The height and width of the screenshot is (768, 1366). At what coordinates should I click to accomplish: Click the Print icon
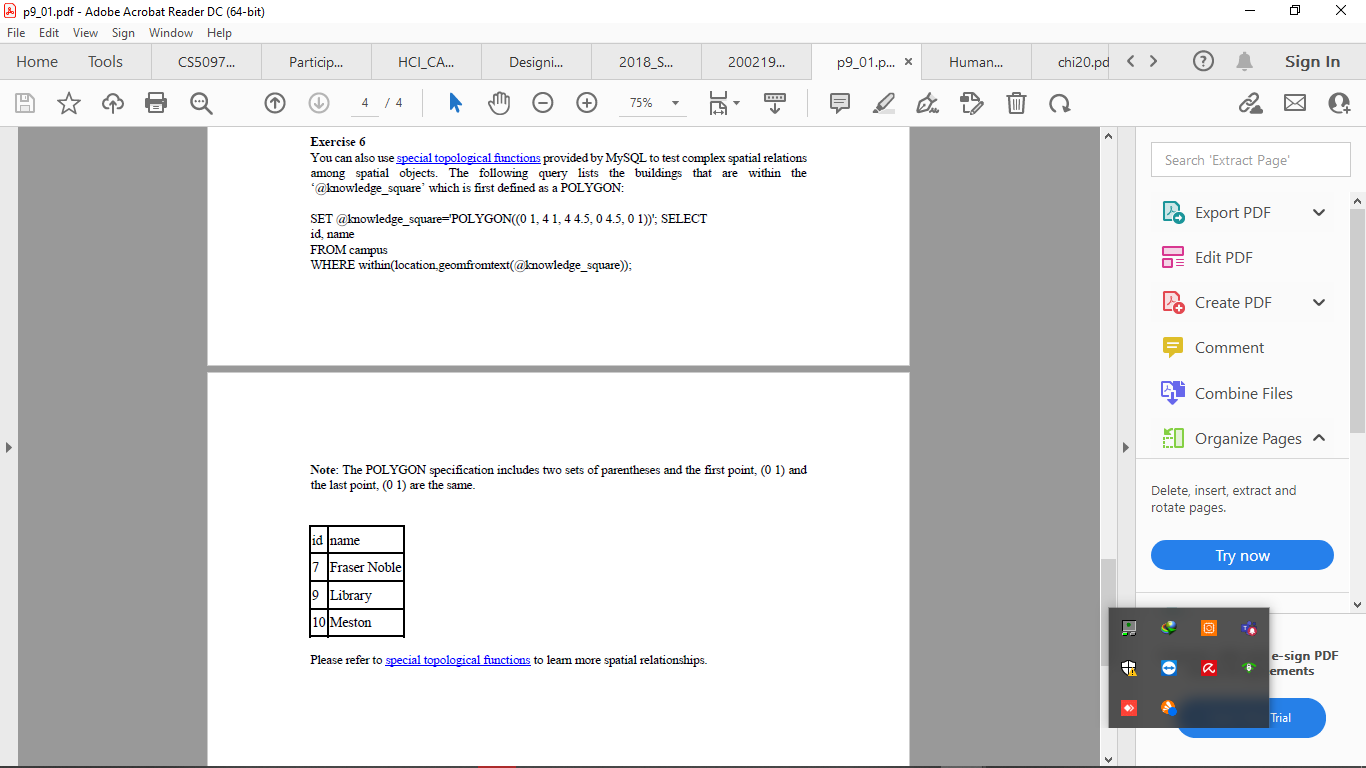click(x=157, y=102)
